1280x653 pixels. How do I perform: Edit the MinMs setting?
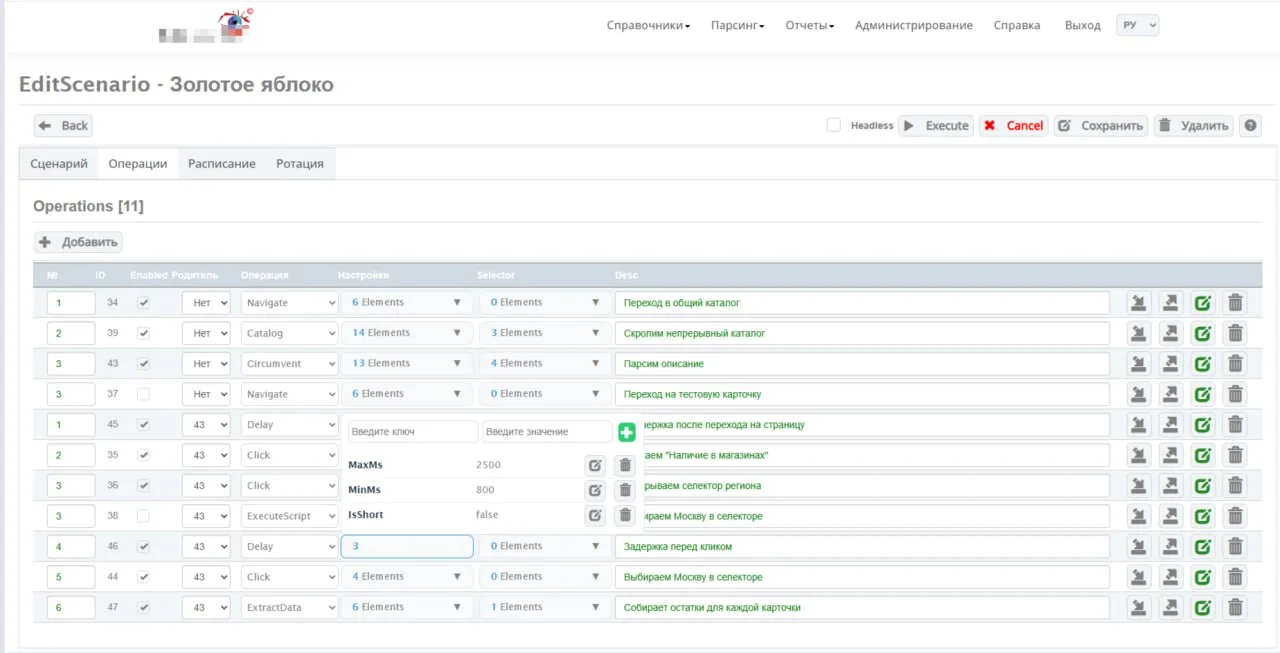tap(595, 490)
